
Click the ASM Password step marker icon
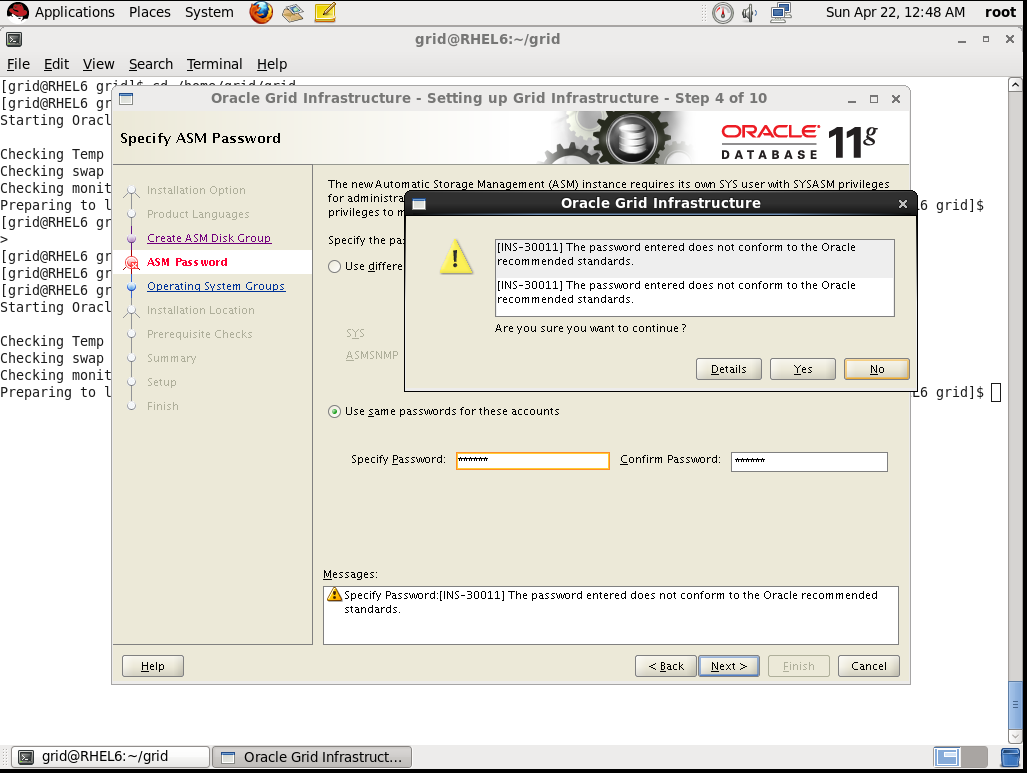click(x=132, y=263)
